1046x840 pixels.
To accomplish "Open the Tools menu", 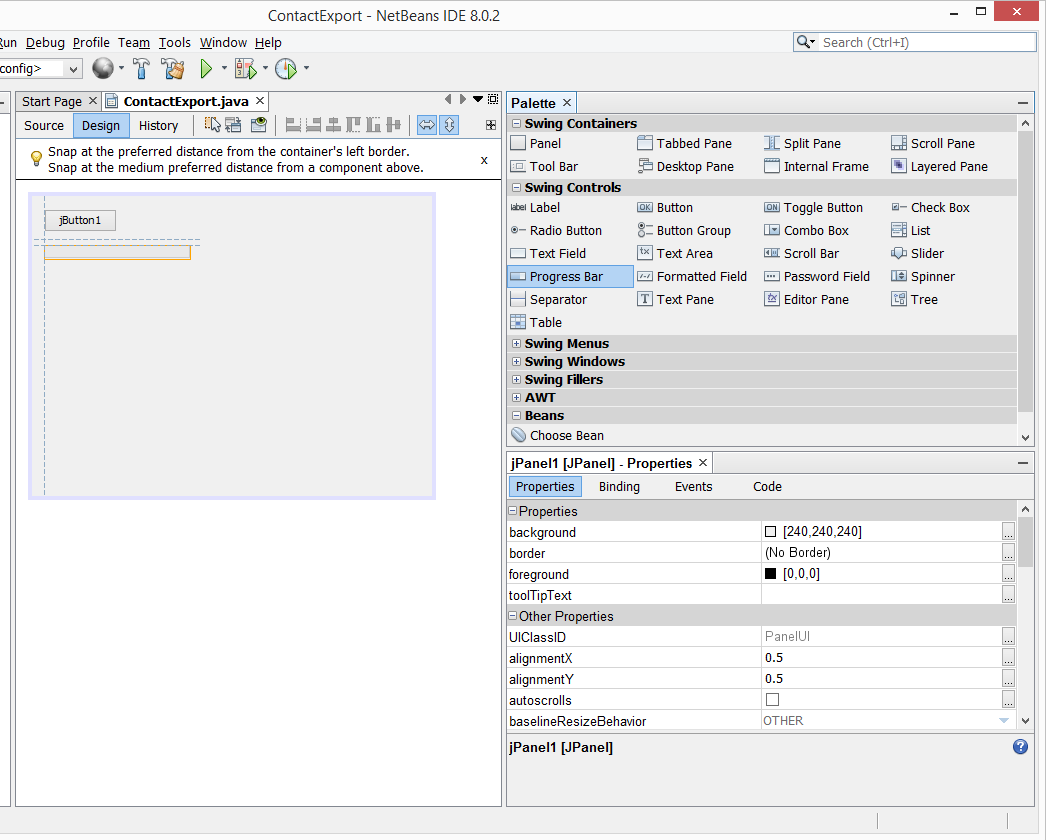I will [x=174, y=43].
